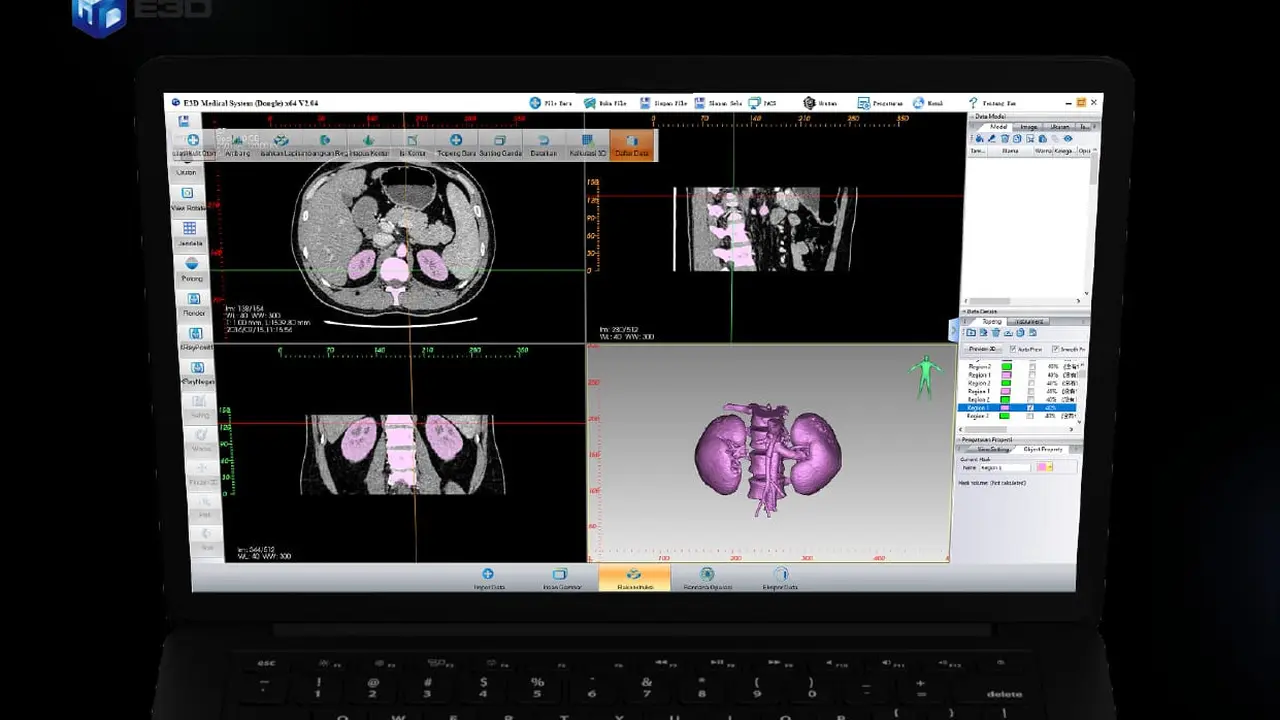Switch to the Image tab

click(1028, 127)
